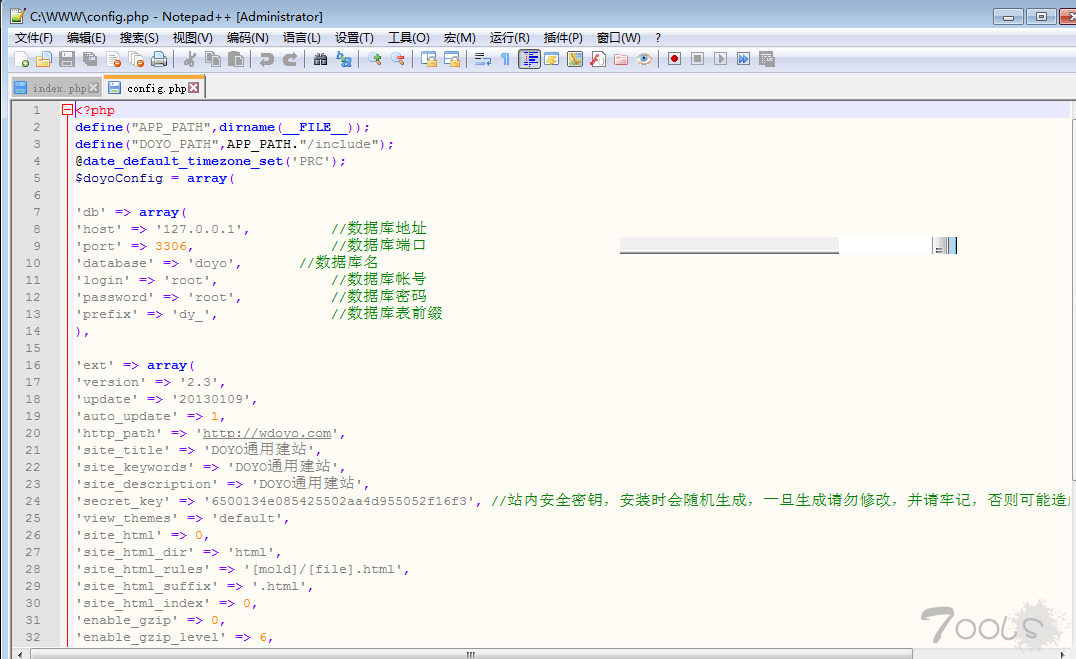Viewport: 1076px width, 659px height.
Task: Click the Close All documents toolbar icon
Action: 136,60
